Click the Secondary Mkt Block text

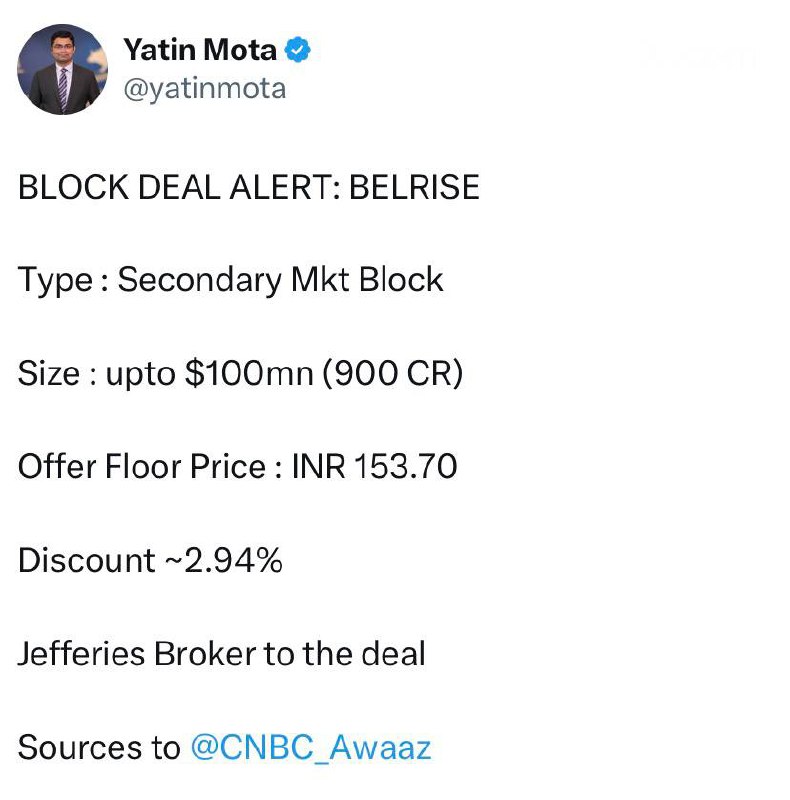click(x=280, y=280)
